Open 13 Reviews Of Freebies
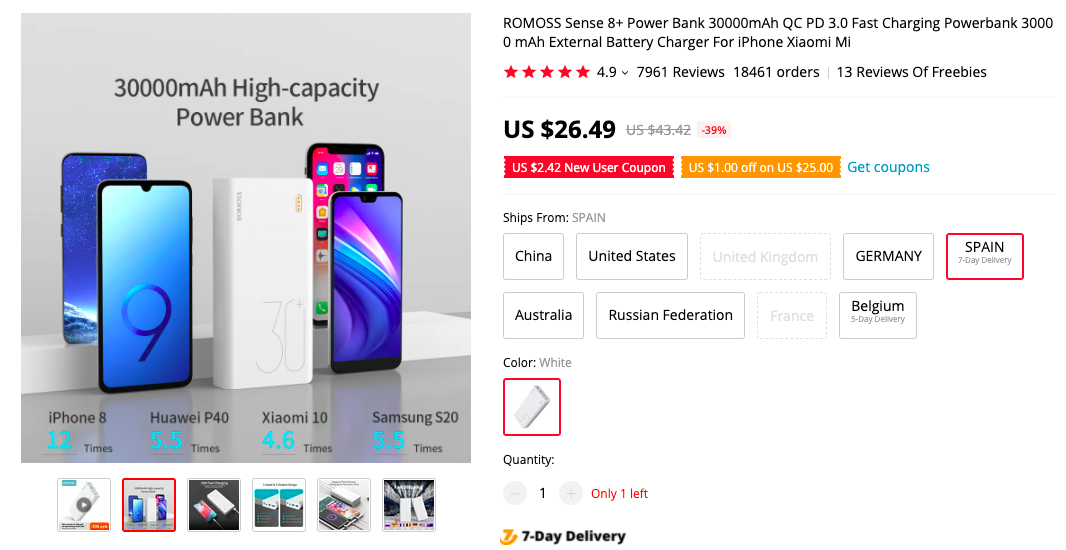The height and width of the screenshot is (550, 1066). point(911,72)
